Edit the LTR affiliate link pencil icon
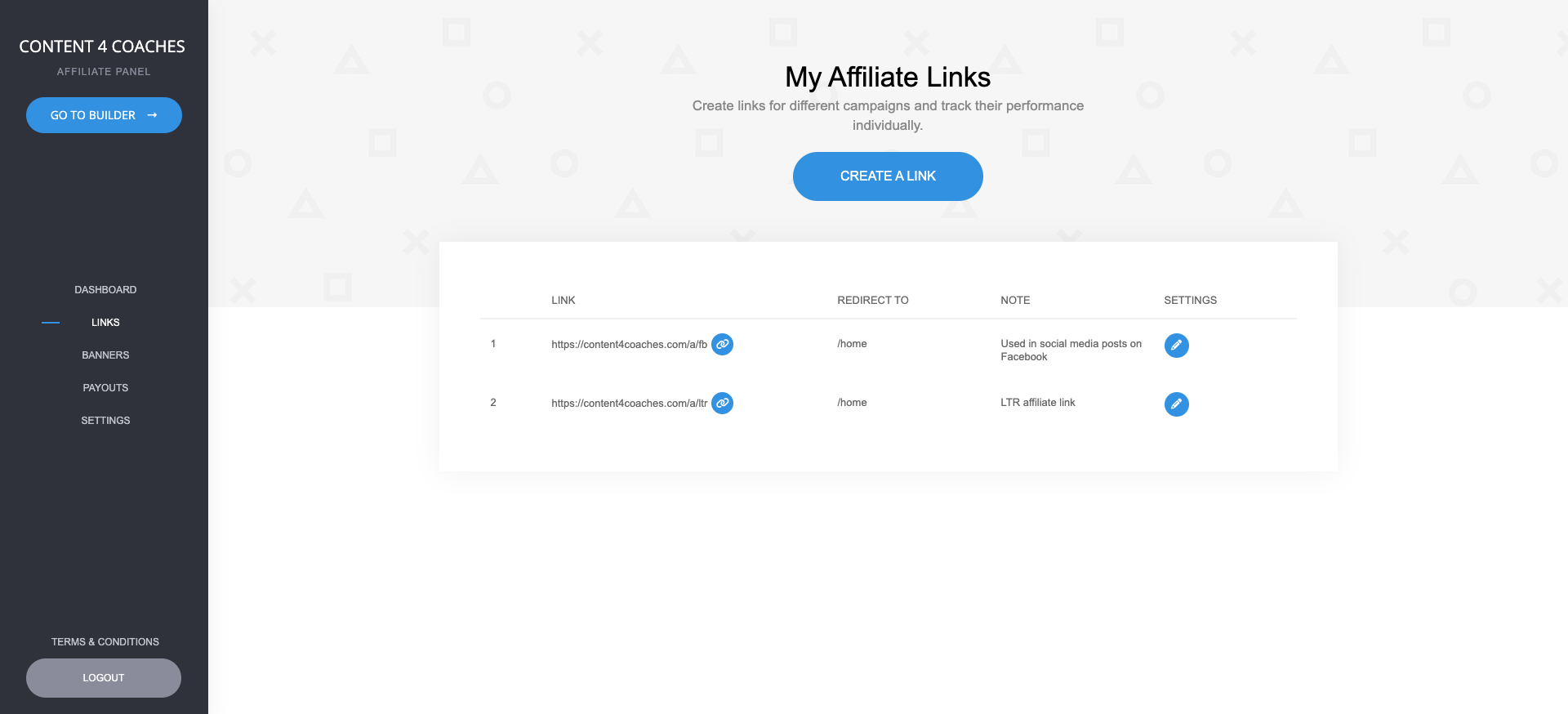The image size is (1568, 714). (1176, 404)
